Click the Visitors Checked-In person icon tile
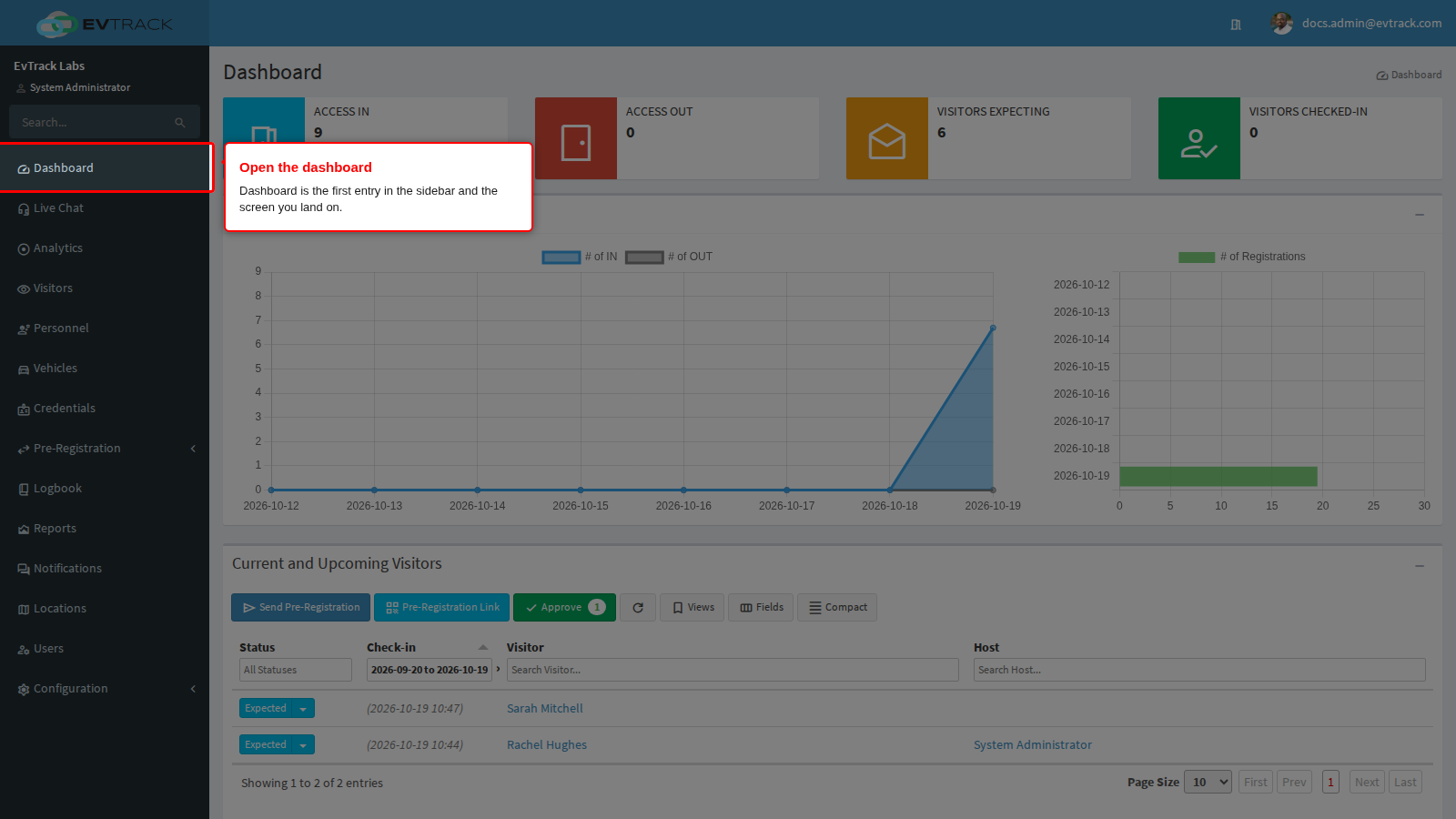 pos(1199,138)
